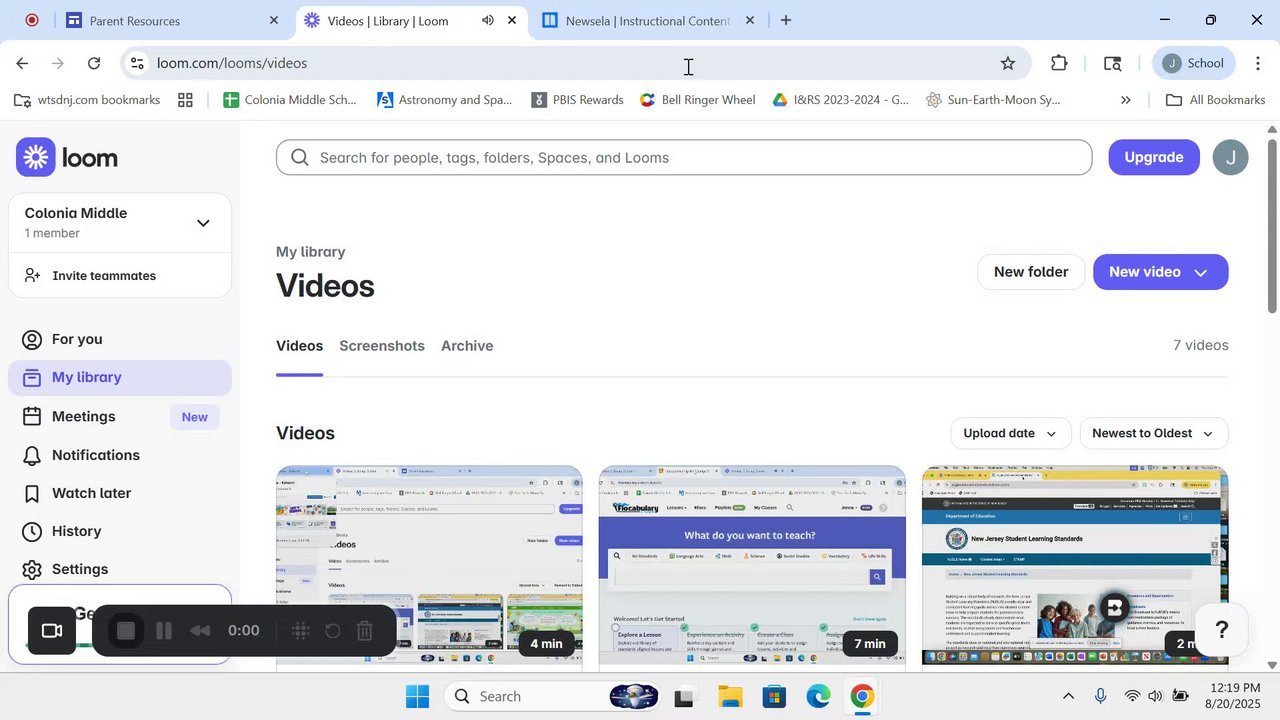Open a new browser tab

(x=786, y=20)
